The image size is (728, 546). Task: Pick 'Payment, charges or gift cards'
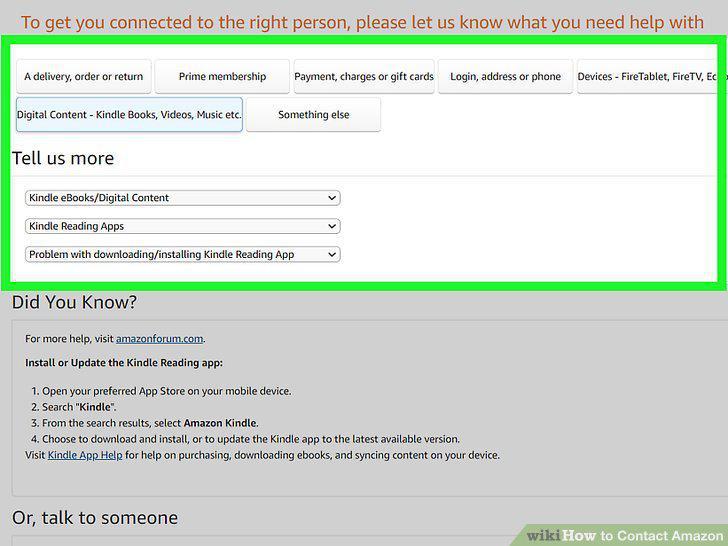pos(364,77)
